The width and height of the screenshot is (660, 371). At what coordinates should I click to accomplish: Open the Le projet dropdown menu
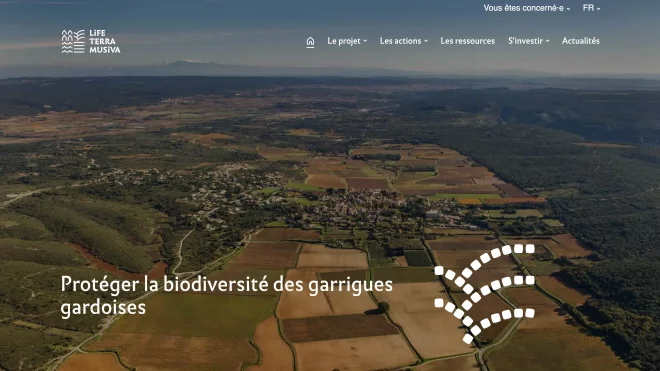click(x=347, y=41)
